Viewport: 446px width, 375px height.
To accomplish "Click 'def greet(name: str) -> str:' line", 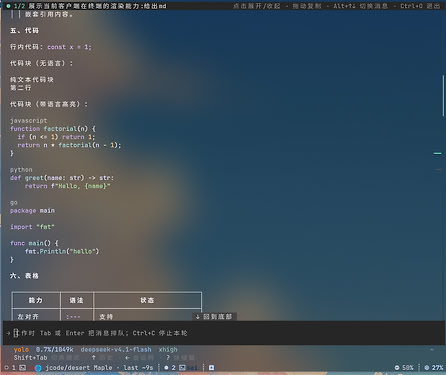I will pos(62,178).
